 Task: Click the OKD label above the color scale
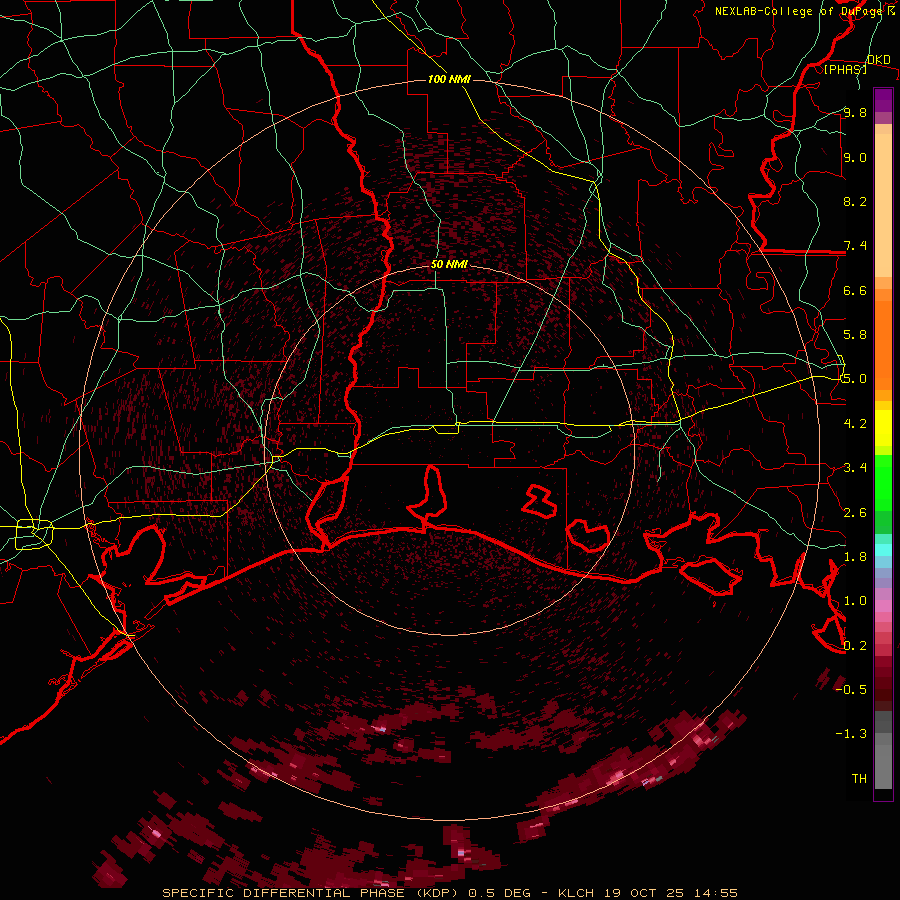879,60
